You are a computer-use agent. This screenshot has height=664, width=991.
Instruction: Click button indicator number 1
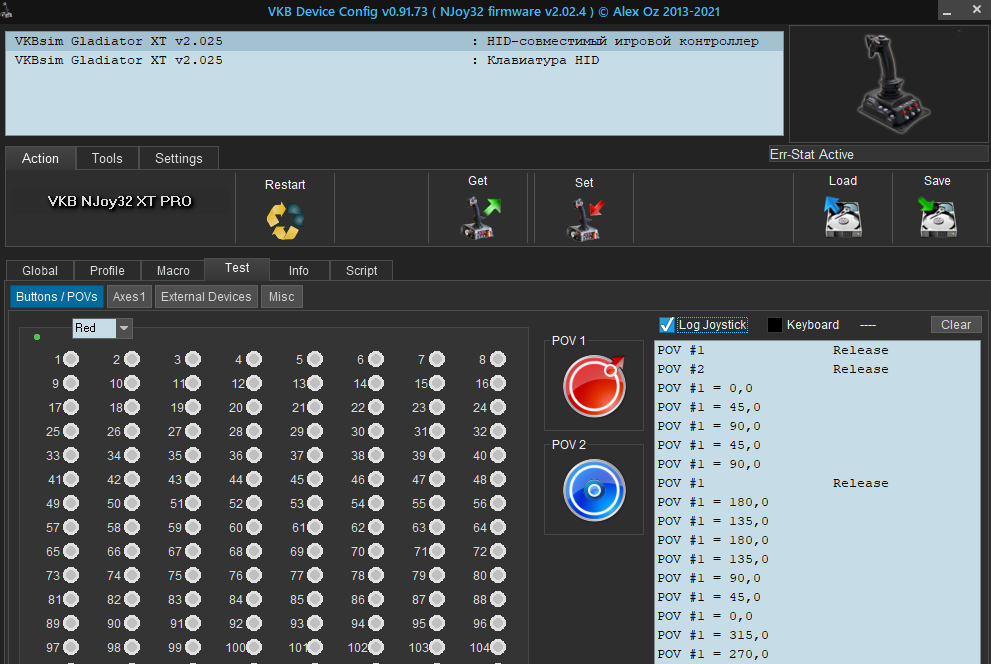pos(71,359)
